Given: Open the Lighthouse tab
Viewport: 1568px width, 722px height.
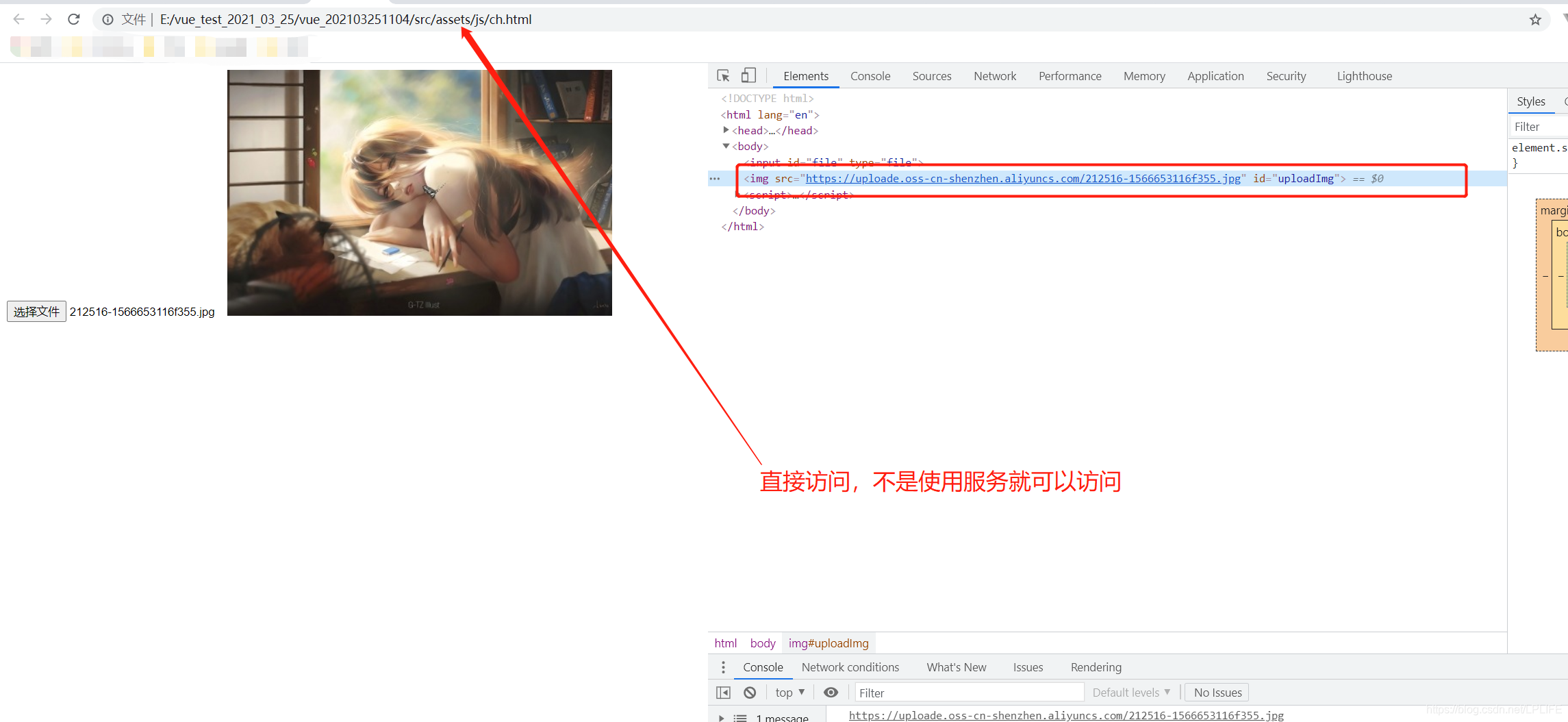Looking at the screenshot, I should click(x=1364, y=76).
